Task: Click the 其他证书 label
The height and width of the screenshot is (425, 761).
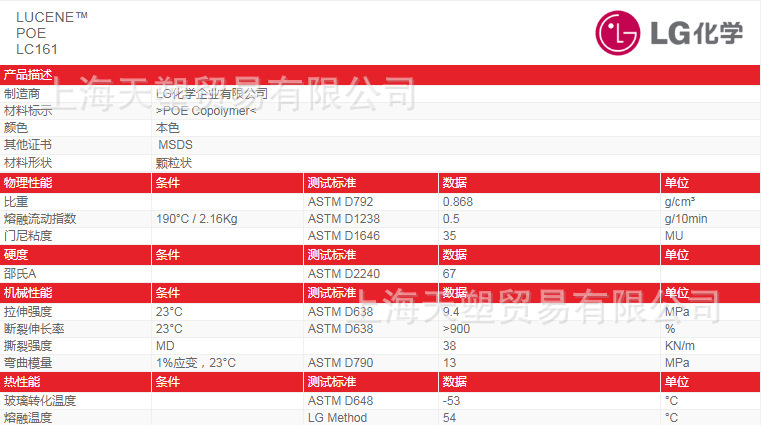Action: tap(28, 145)
